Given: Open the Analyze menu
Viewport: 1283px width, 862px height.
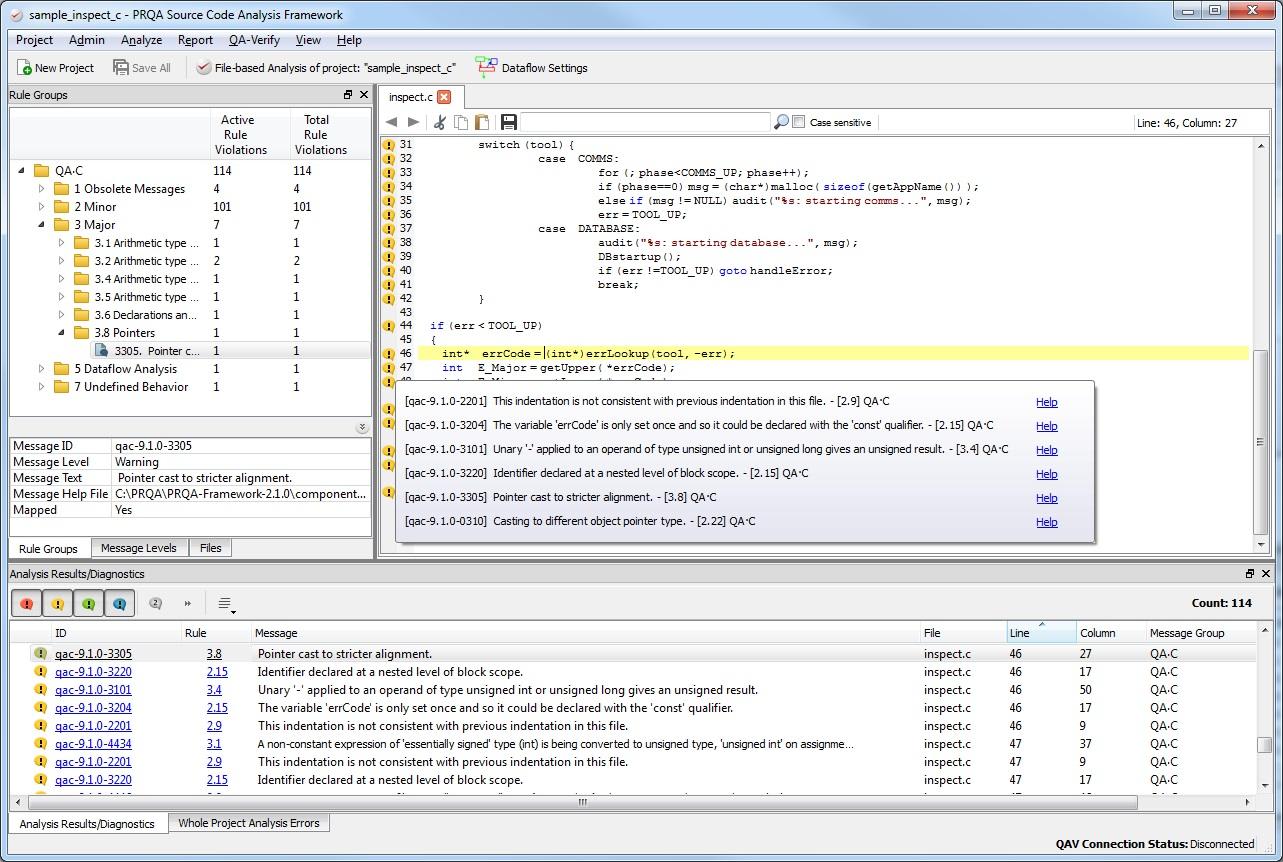Looking at the screenshot, I should 141,40.
